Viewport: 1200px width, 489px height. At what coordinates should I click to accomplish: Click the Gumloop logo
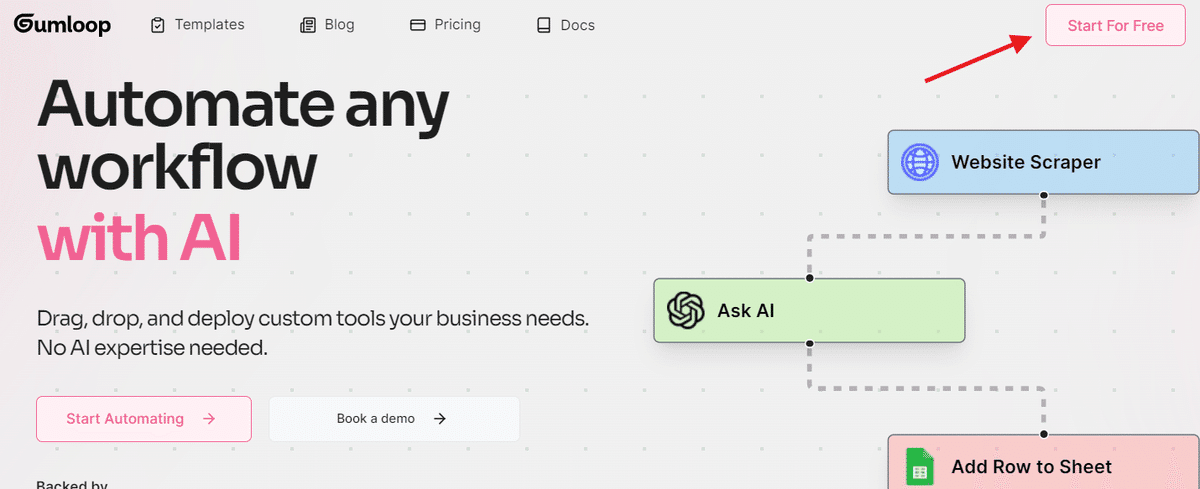[62, 24]
